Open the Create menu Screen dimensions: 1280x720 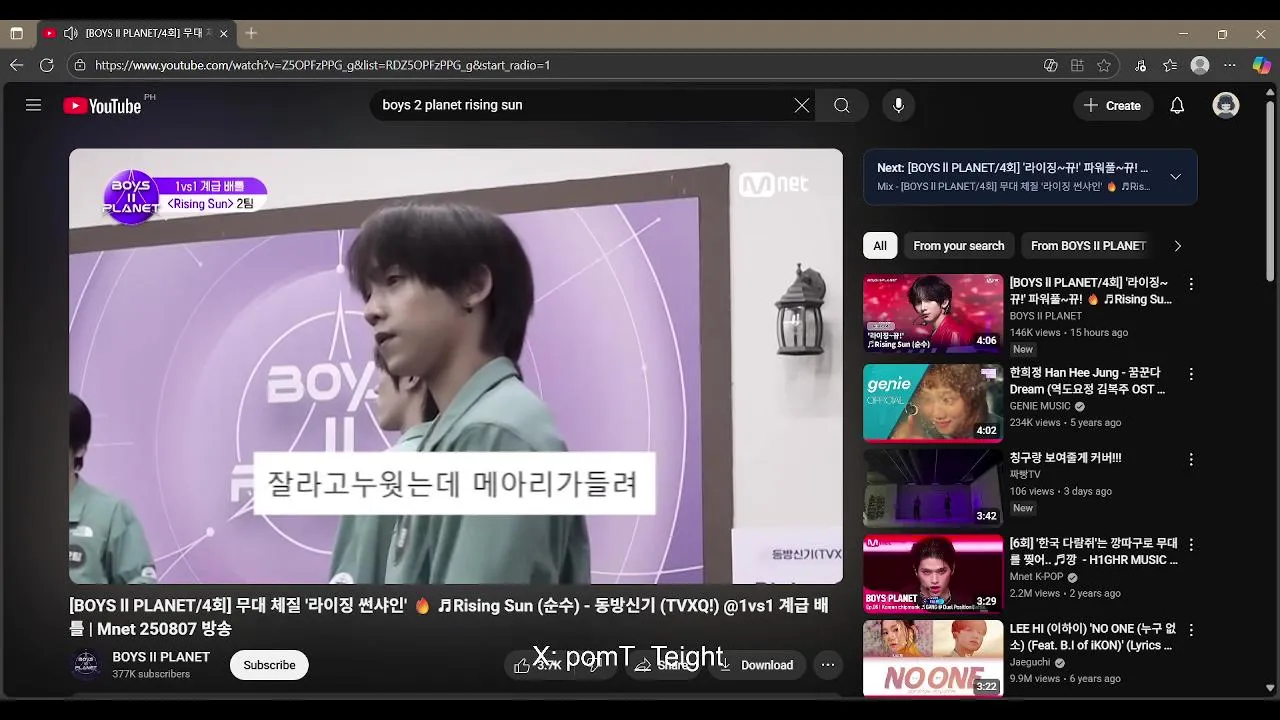coord(1112,105)
